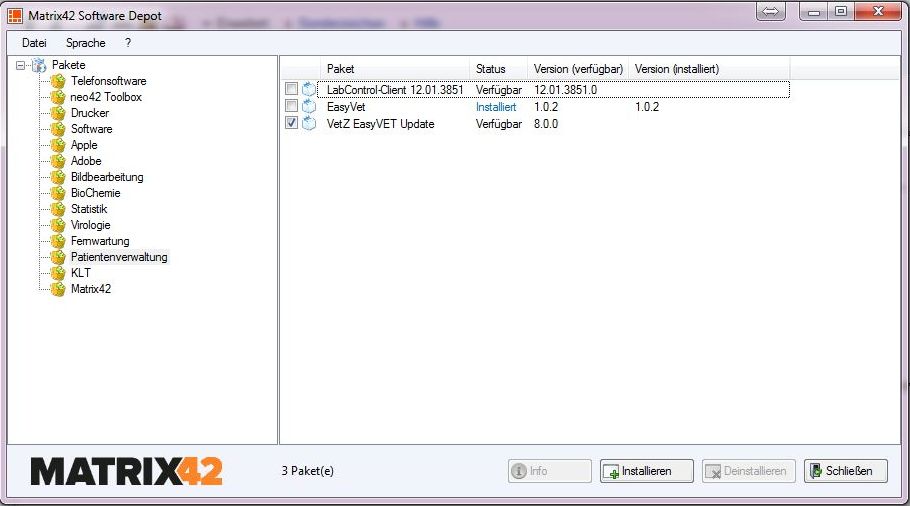Click the double-arrow button in the title bar
910x506 pixels.
771,11
